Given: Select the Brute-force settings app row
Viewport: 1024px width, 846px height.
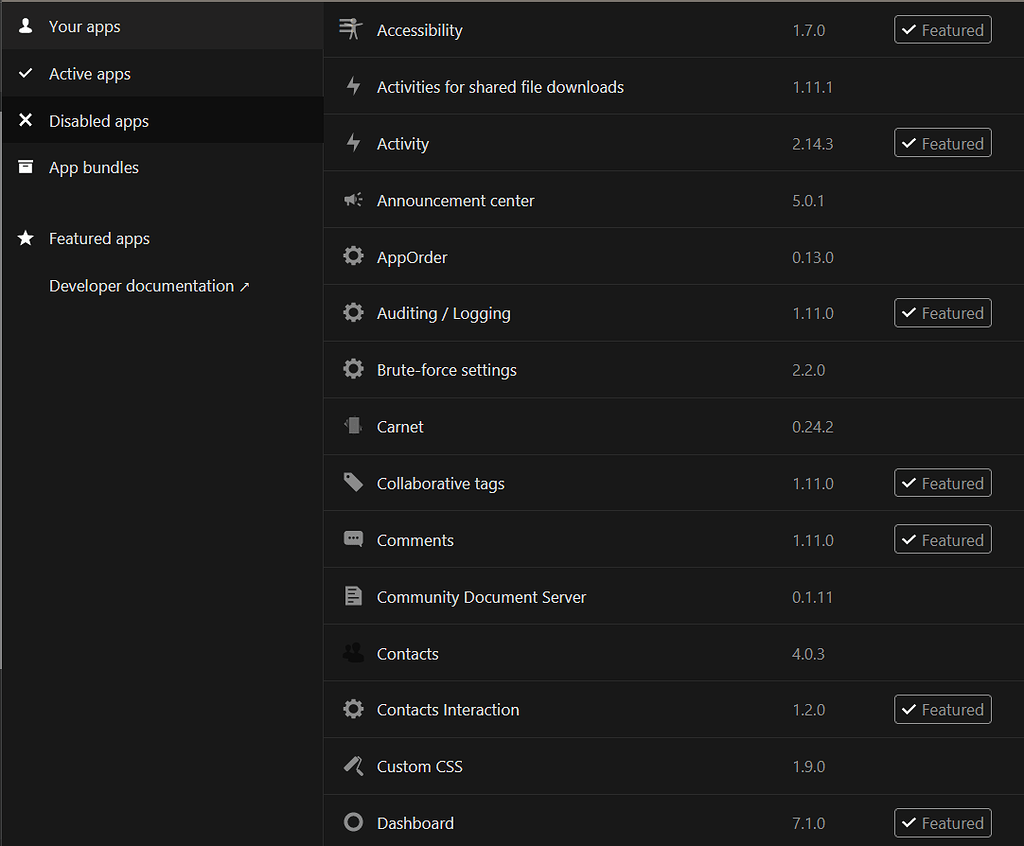Looking at the screenshot, I should 447,370.
